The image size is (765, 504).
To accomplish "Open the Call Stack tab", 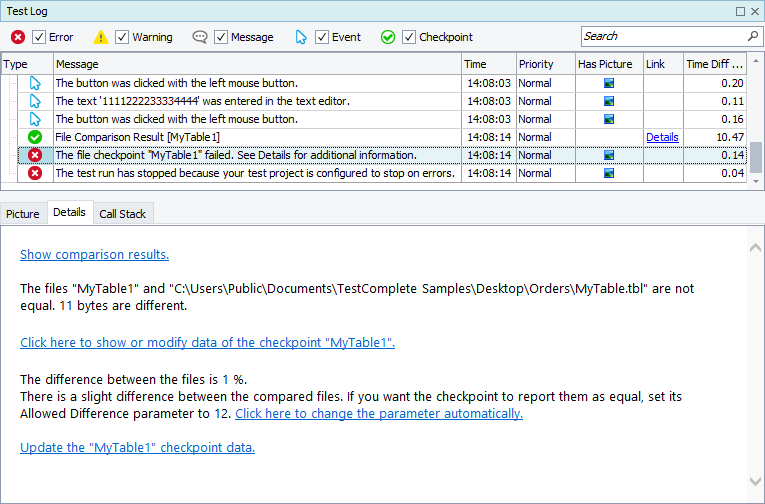I will coord(122,214).
